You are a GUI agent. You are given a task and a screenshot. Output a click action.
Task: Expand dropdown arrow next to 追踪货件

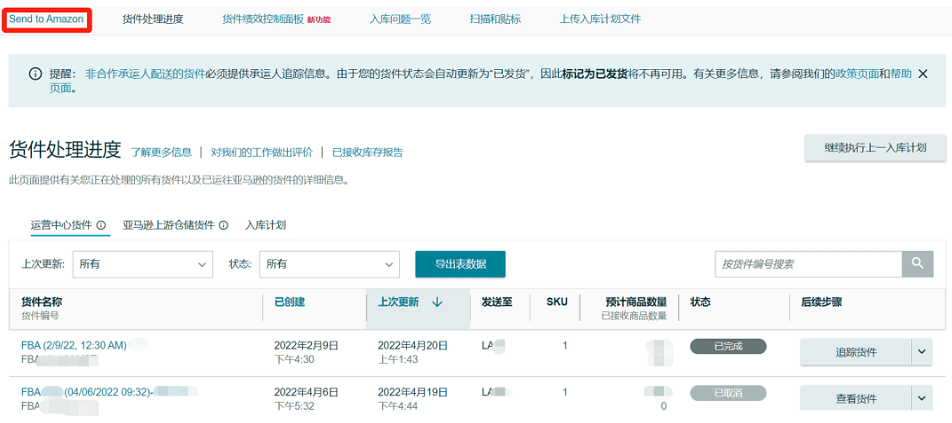click(921, 352)
